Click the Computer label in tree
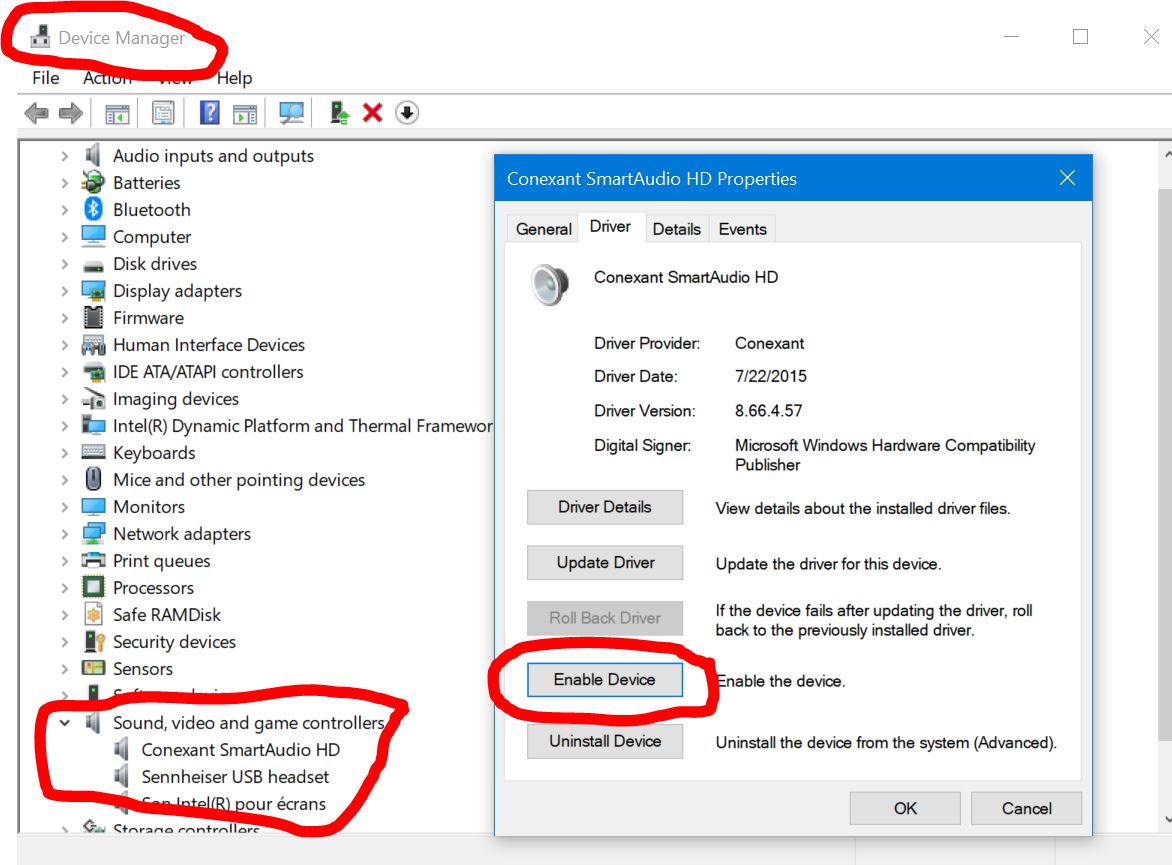Image resolution: width=1172 pixels, height=865 pixels. click(x=152, y=237)
